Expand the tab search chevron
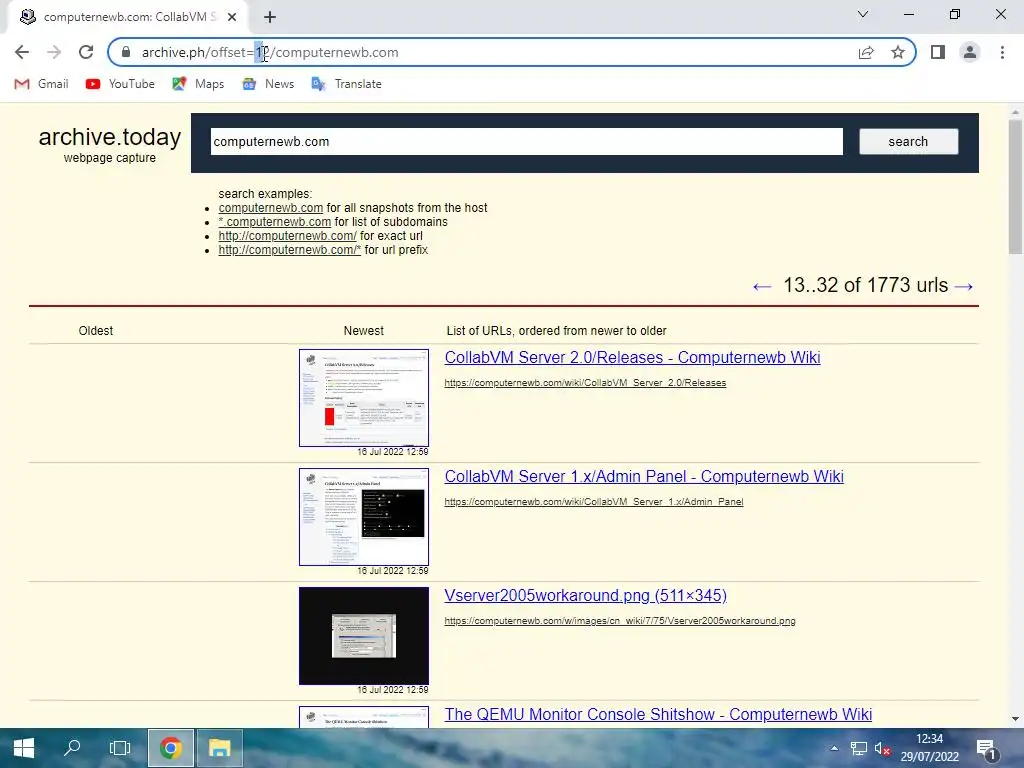The height and width of the screenshot is (768, 1024). pyautogui.click(x=863, y=14)
